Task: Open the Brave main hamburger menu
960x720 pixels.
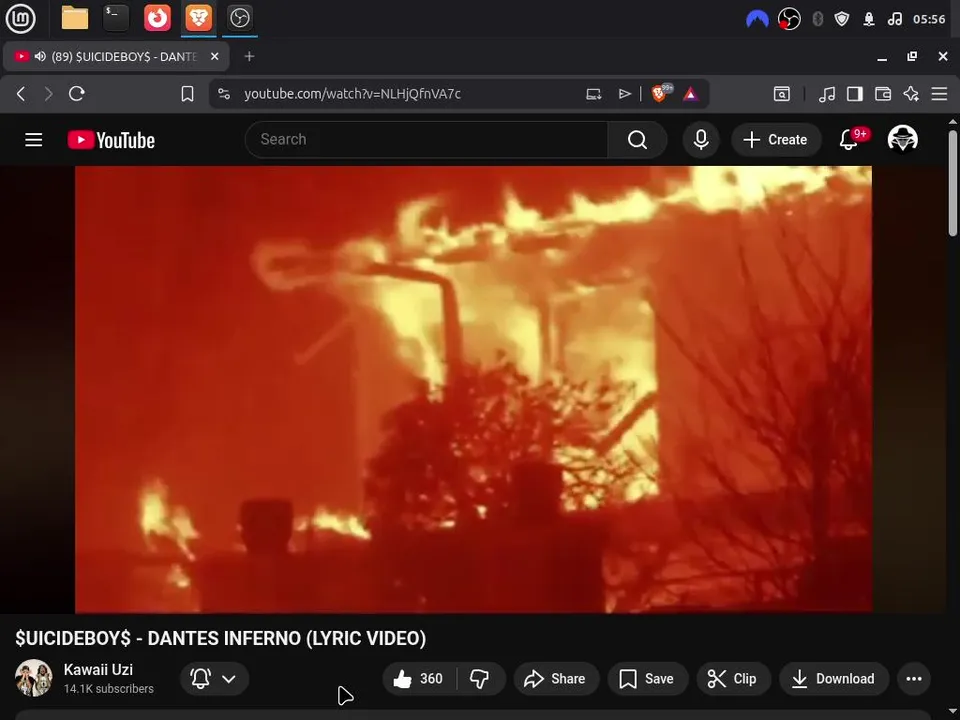Action: pyautogui.click(x=939, y=94)
